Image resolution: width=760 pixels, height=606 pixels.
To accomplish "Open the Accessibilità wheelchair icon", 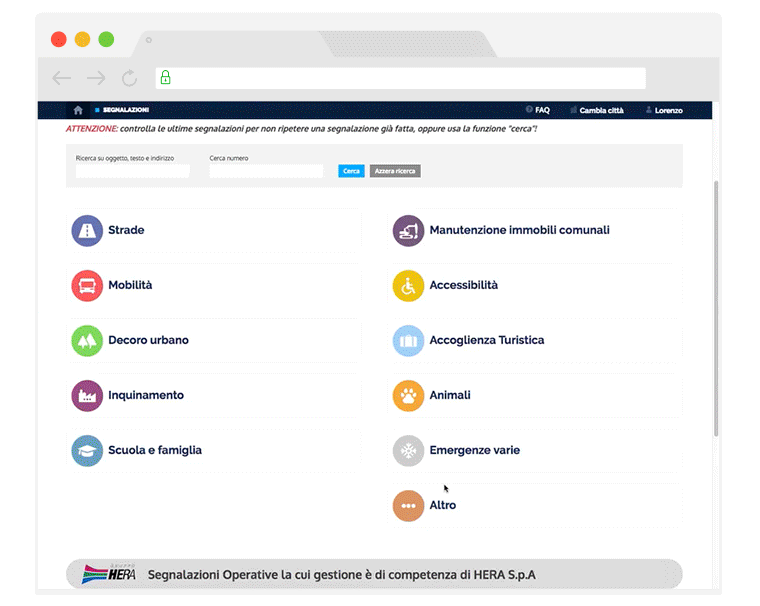I will [x=408, y=286].
